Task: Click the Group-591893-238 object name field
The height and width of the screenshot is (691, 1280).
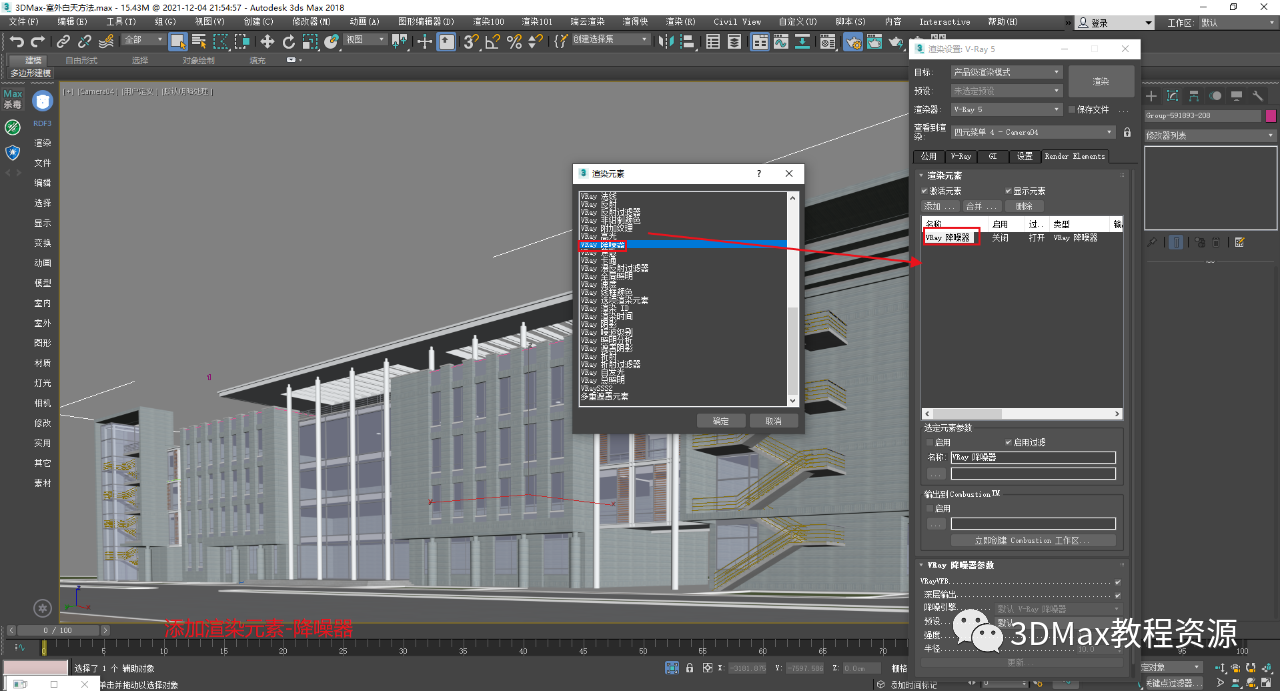Action: click(1203, 116)
